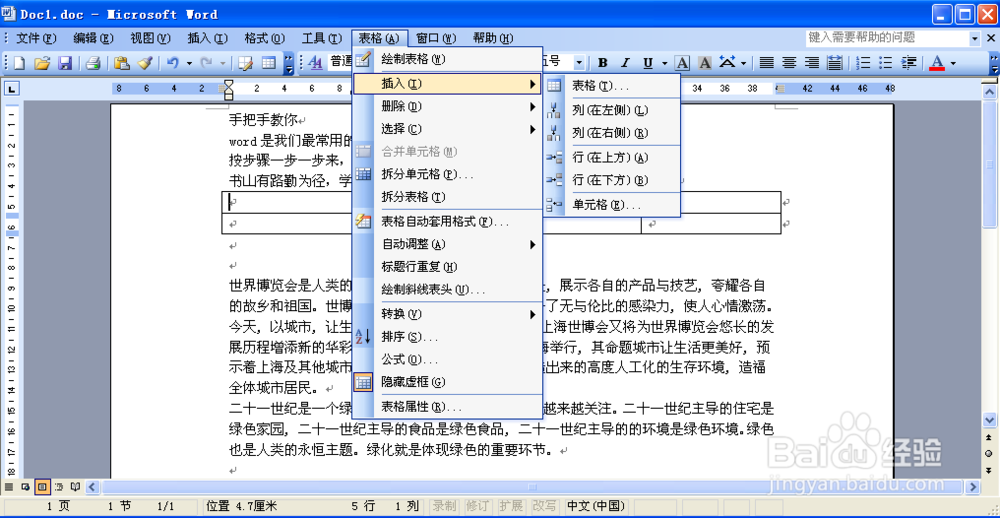Viewport: 1000px width, 518px height.
Task: Toggle Bold formatting
Action: click(603, 63)
